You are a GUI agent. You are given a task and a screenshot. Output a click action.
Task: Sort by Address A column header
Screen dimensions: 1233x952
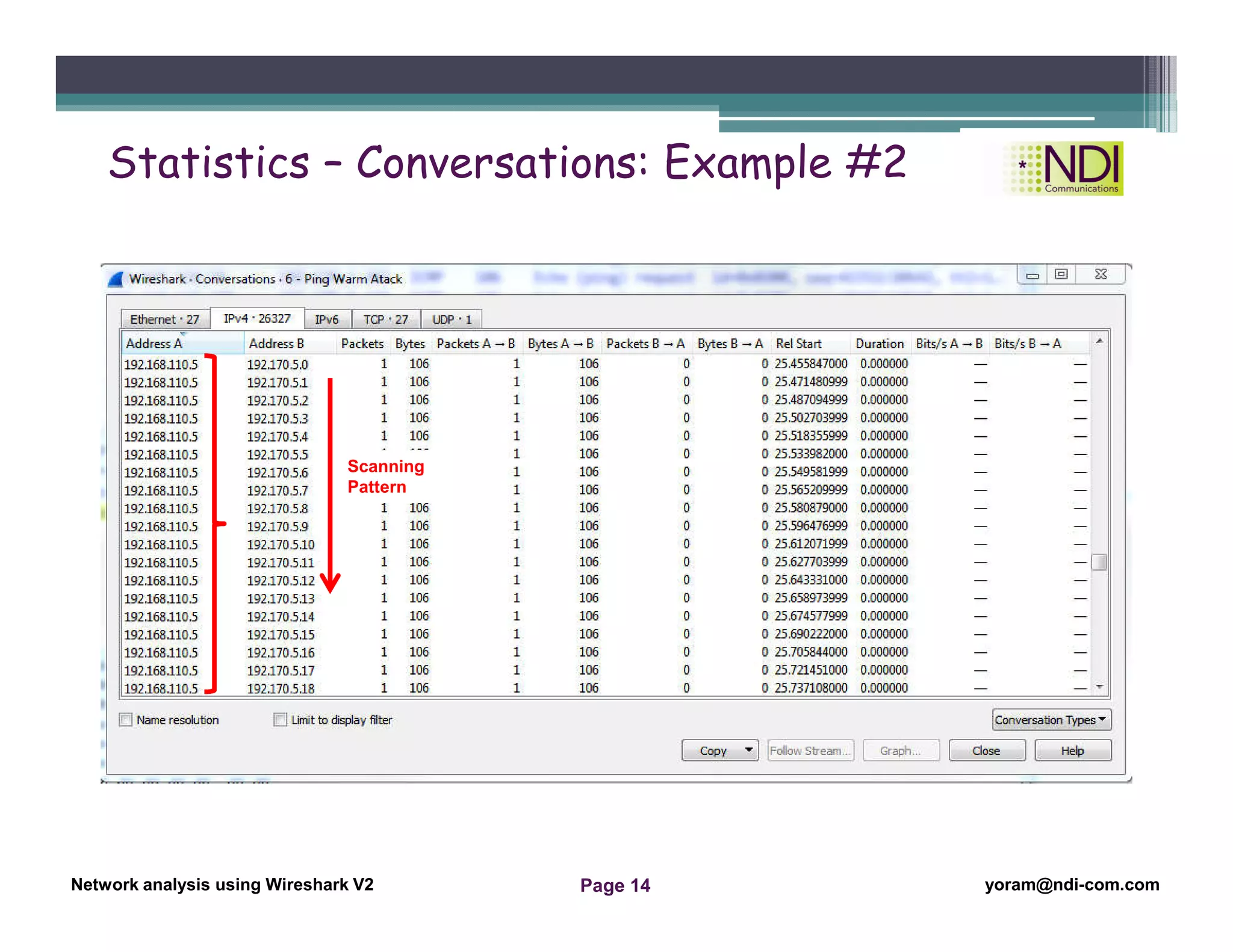click(183, 344)
